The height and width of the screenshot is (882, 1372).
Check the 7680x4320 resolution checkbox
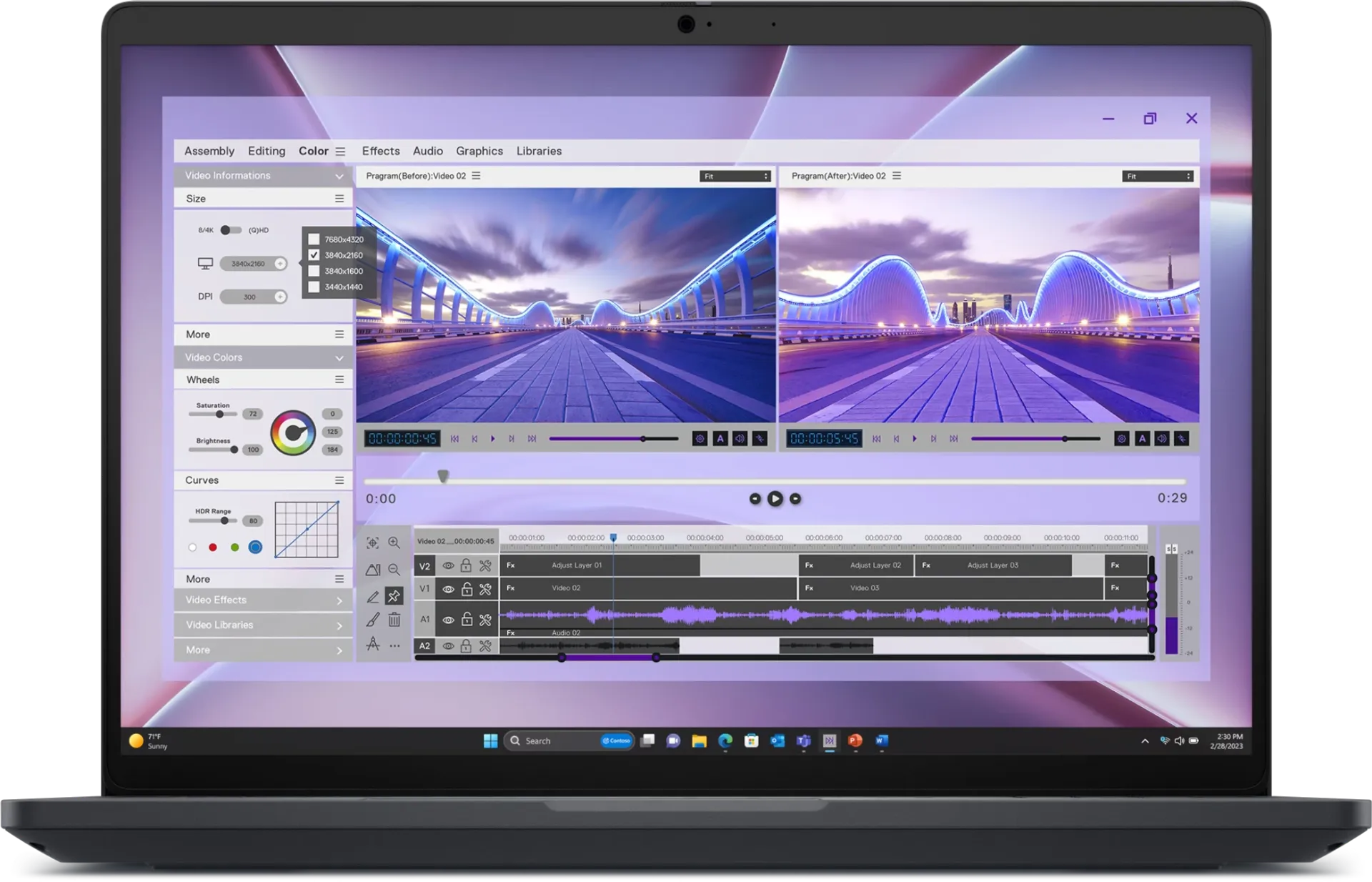point(313,239)
